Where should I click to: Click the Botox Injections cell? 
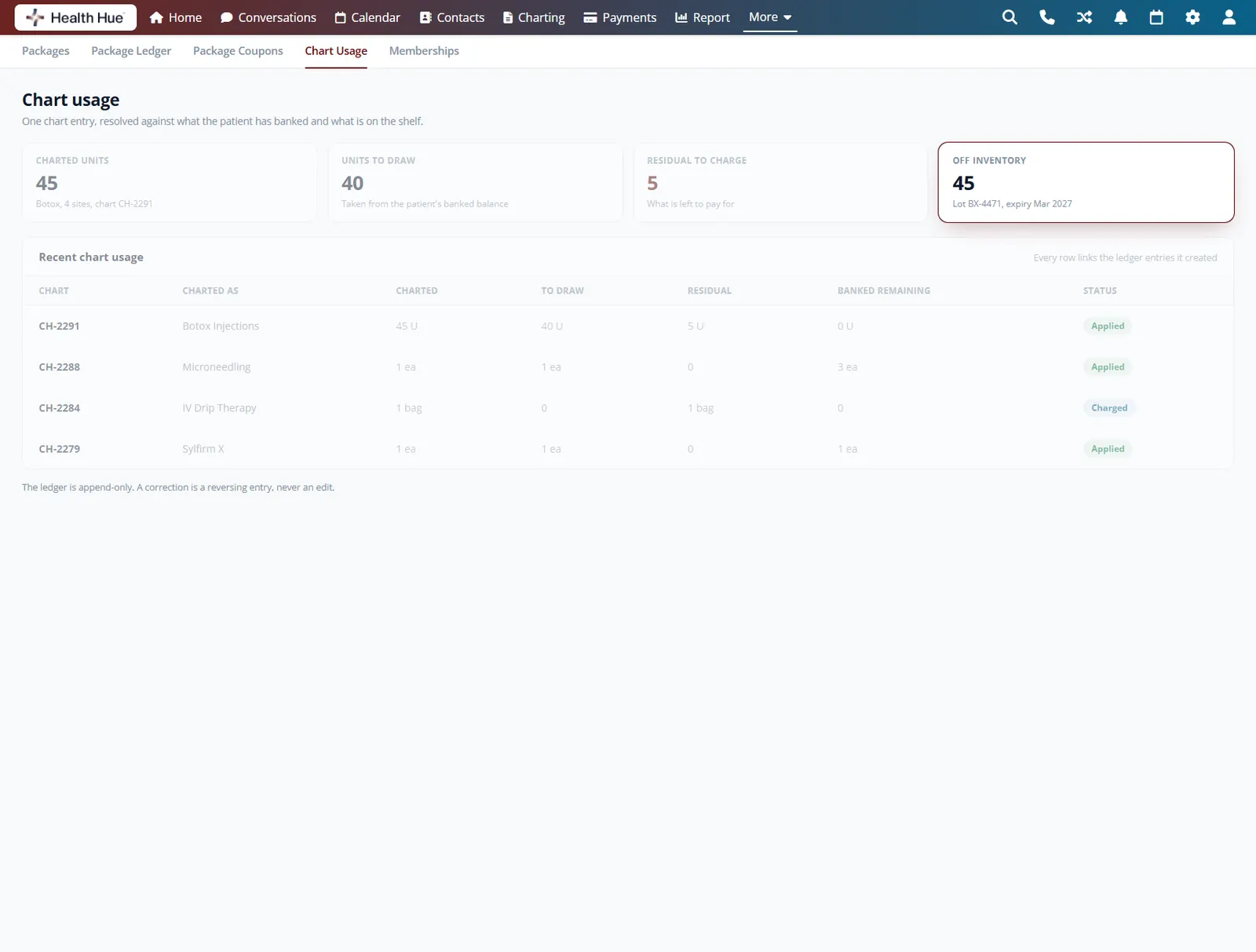coord(221,326)
